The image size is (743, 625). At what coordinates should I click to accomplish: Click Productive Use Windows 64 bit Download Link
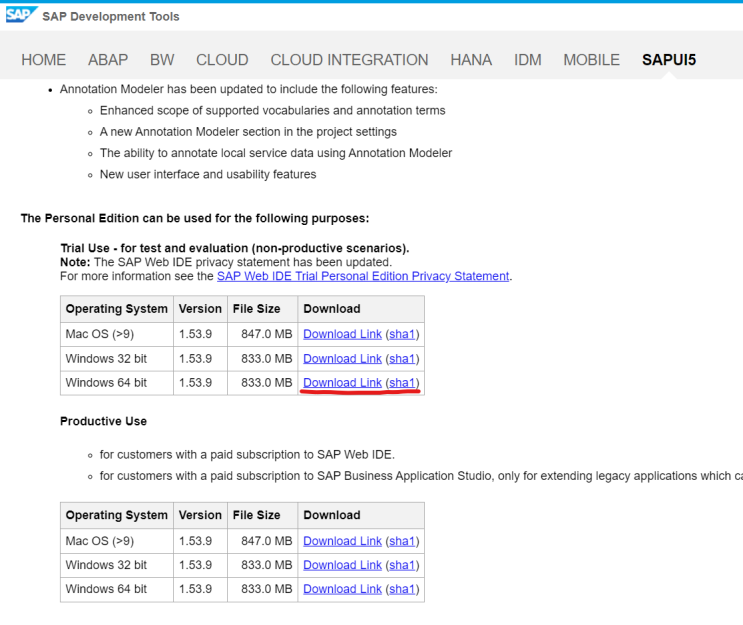point(342,589)
